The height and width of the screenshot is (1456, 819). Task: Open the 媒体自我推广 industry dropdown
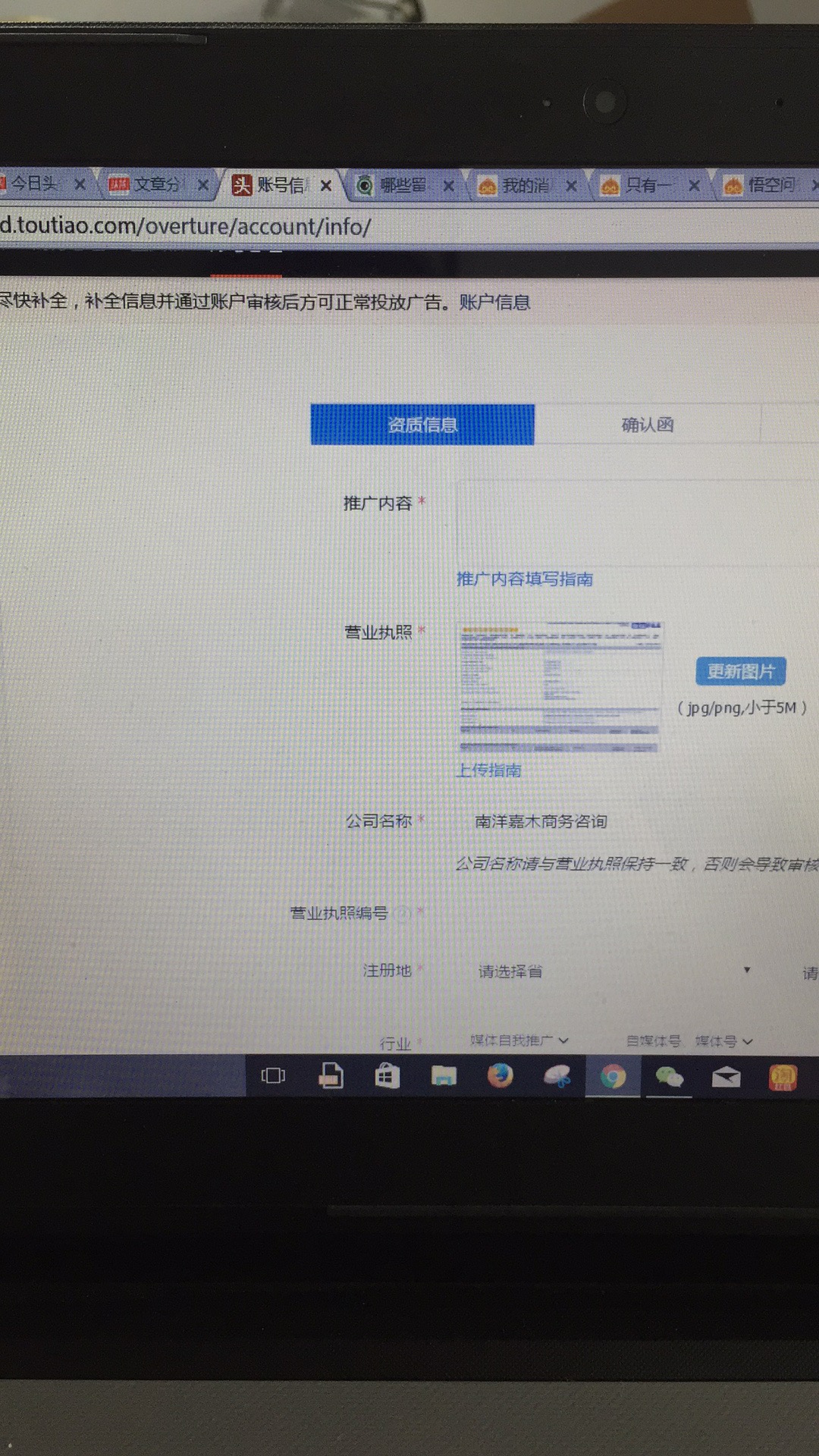[519, 1040]
